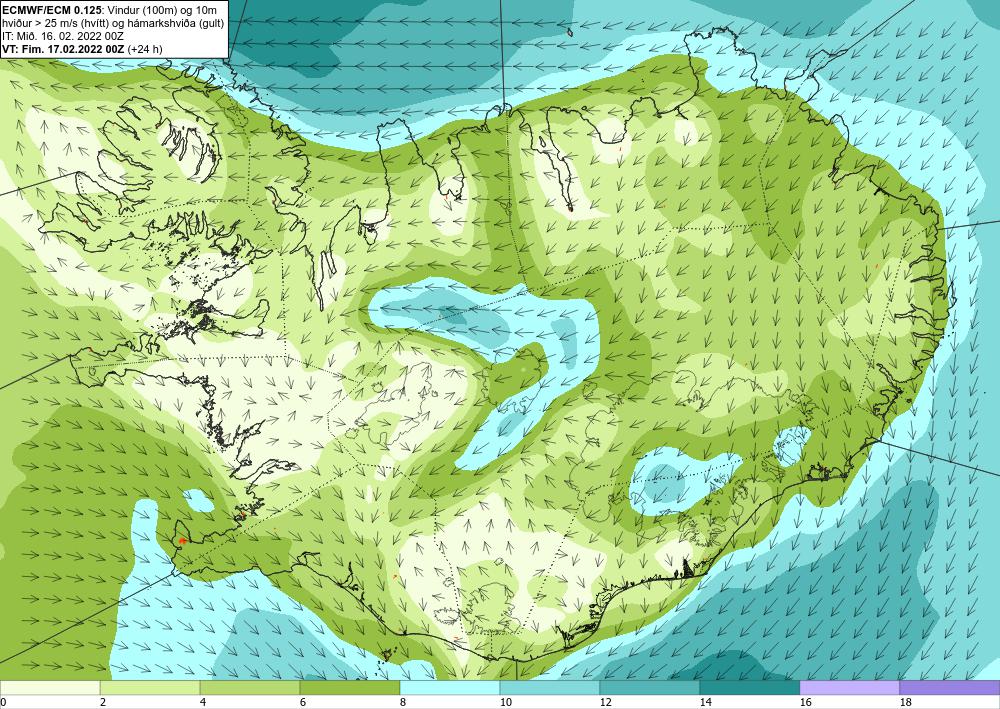Click the legend value label '6'
Image resolution: width=1000 pixels, height=709 pixels.
303,703
